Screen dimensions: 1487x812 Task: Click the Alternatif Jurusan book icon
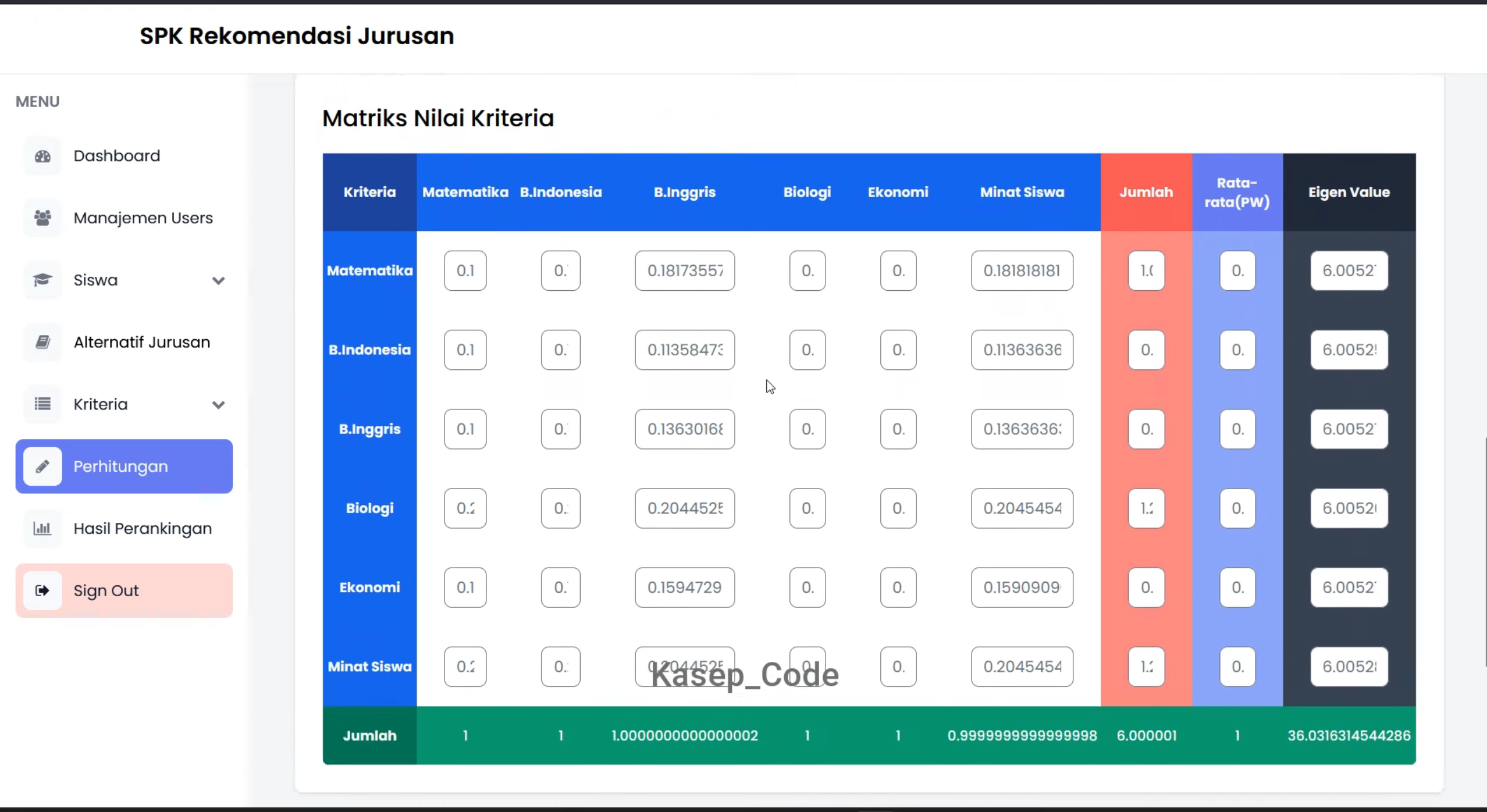[x=42, y=342]
